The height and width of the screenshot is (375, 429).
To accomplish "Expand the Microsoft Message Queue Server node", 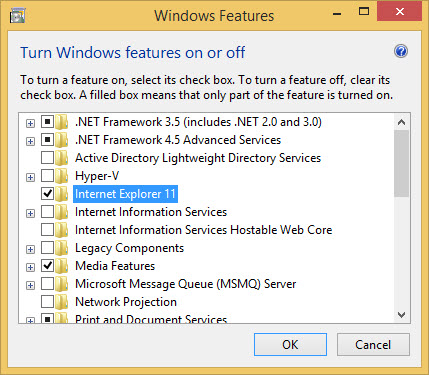I will click(30, 286).
